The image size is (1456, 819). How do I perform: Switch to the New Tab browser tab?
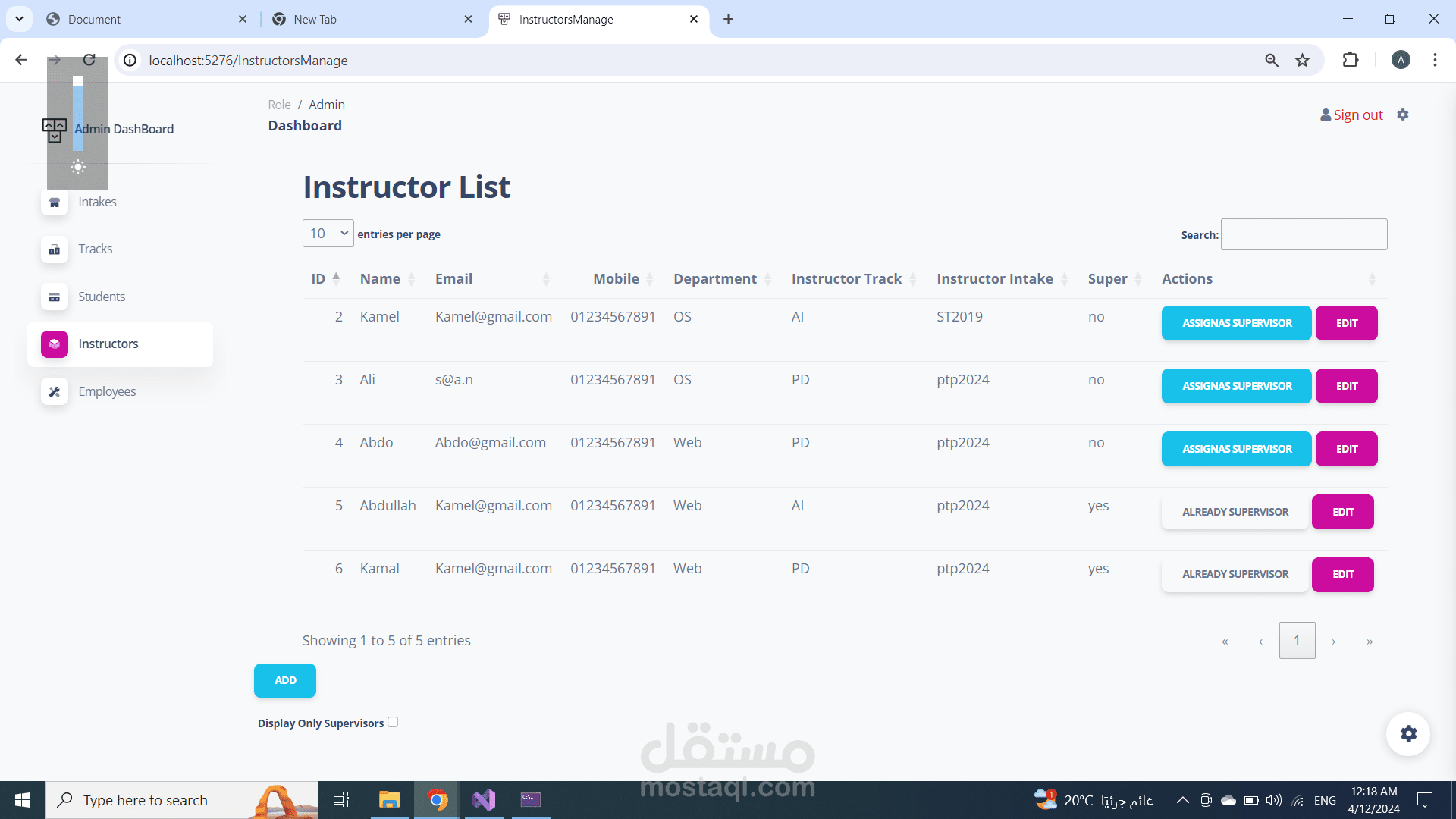(x=372, y=19)
